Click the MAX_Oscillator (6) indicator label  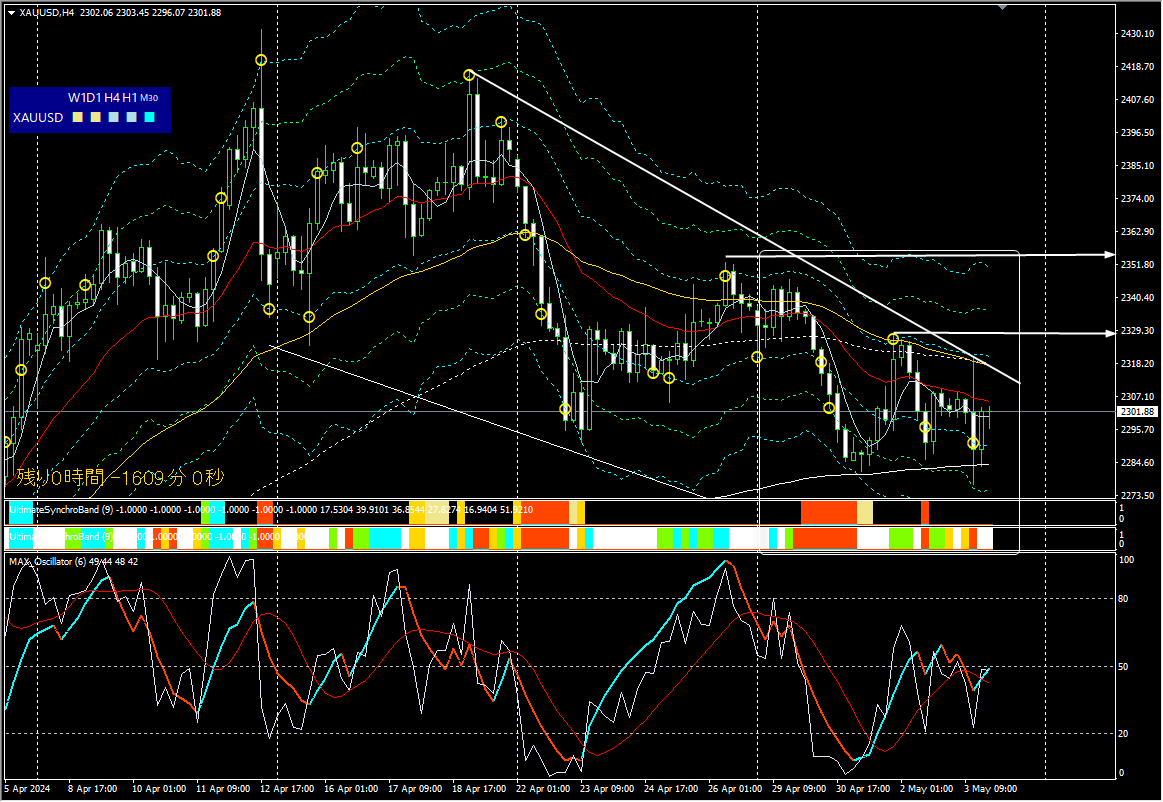point(48,562)
